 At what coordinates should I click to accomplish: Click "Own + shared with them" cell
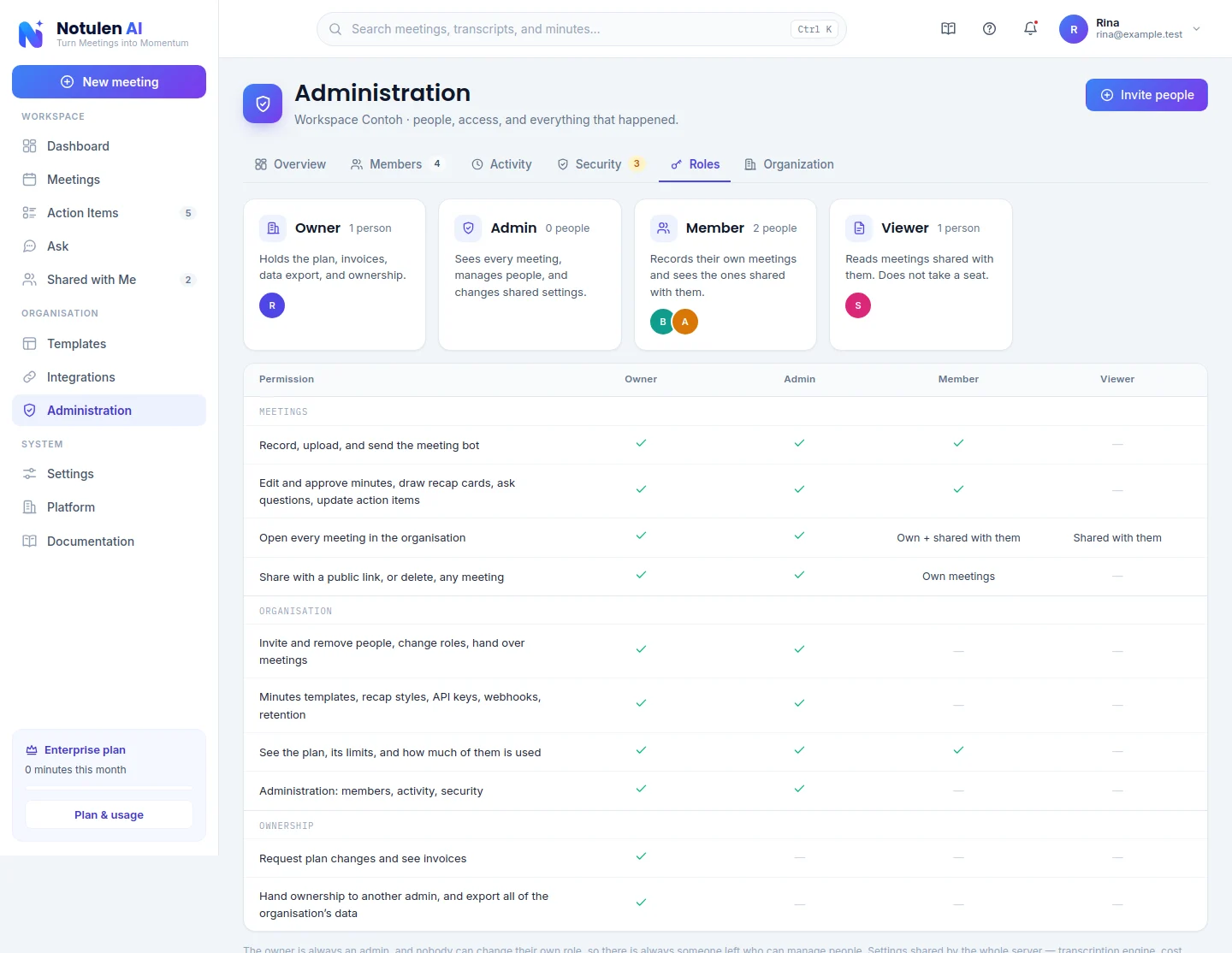[x=958, y=538]
